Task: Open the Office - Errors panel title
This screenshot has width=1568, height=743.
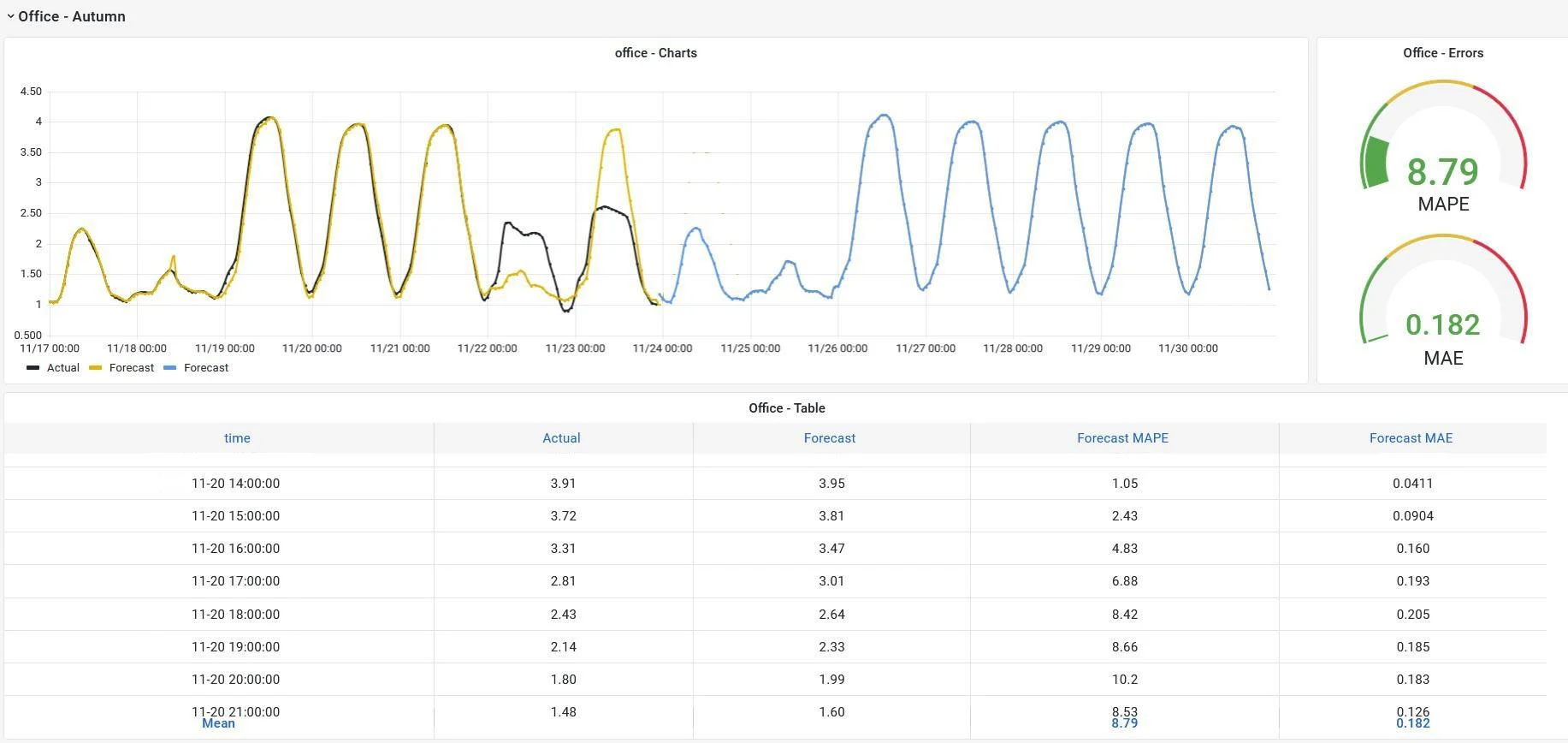Action: 1442,53
